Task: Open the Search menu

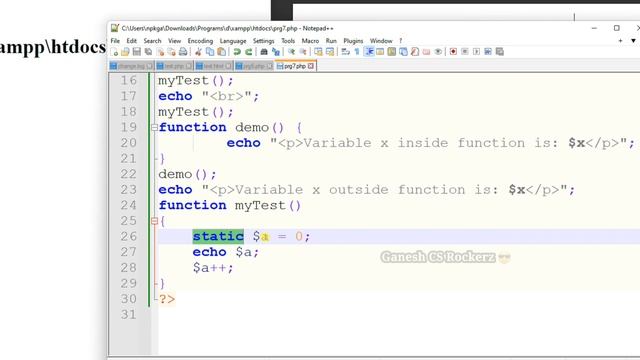Action: coord(152,41)
